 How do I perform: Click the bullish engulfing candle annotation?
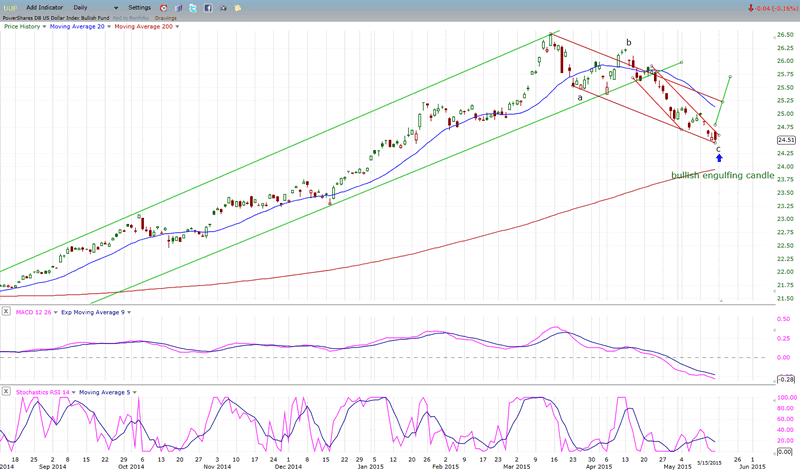722,176
